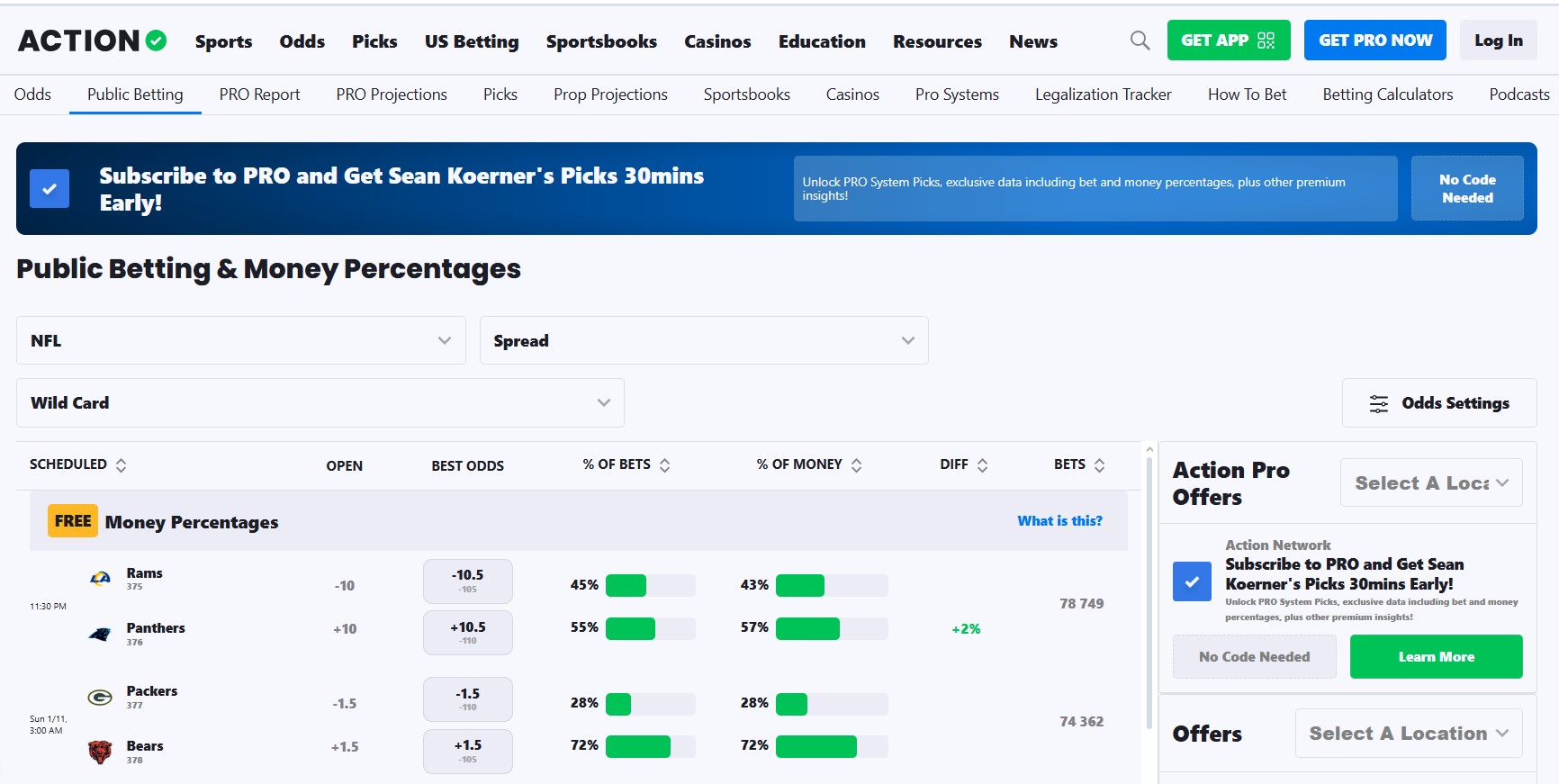Image resolution: width=1559 pixels, height=784 pixels.
Task: Switch to the Betting Calculators tab
Action: [1388, 95]
